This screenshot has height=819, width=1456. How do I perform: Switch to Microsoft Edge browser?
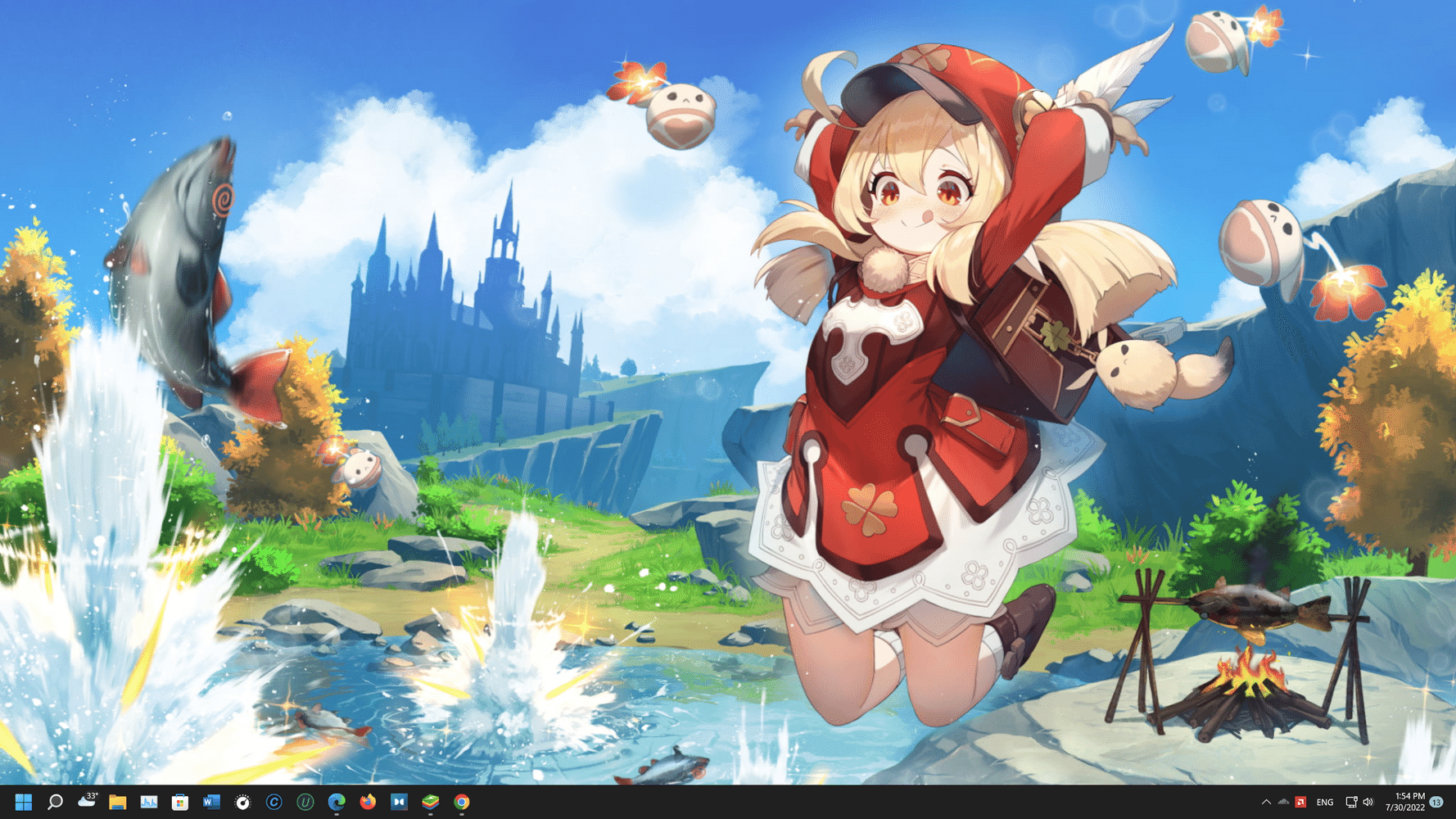[x=337, y=802]
